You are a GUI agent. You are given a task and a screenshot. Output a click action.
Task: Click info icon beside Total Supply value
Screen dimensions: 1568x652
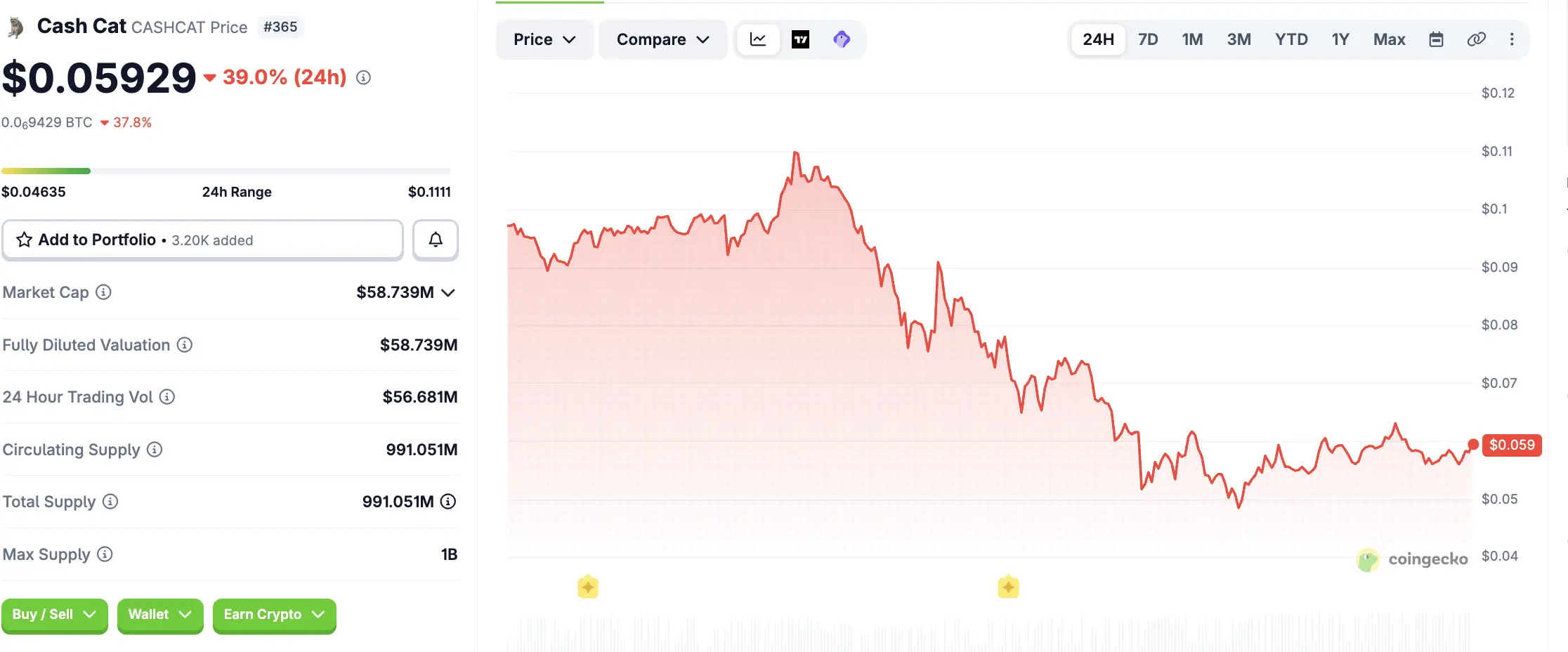448,502
